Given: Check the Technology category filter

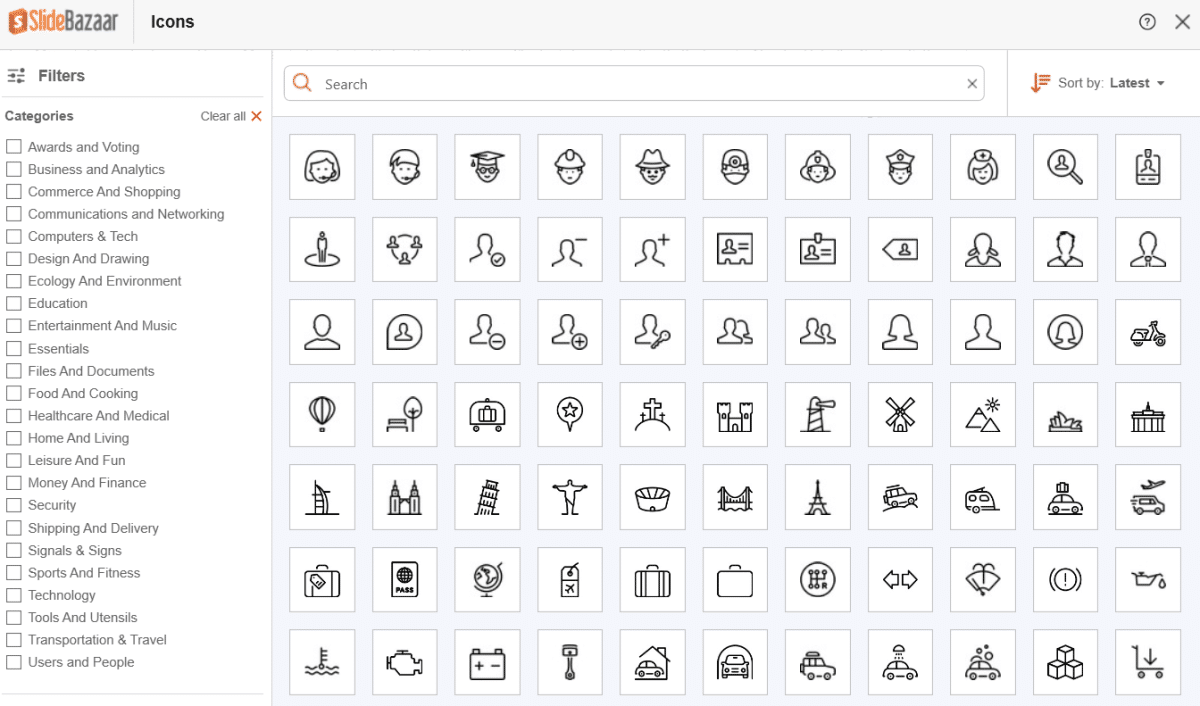Looking at the screenshot, I should (x=14, y=595).
